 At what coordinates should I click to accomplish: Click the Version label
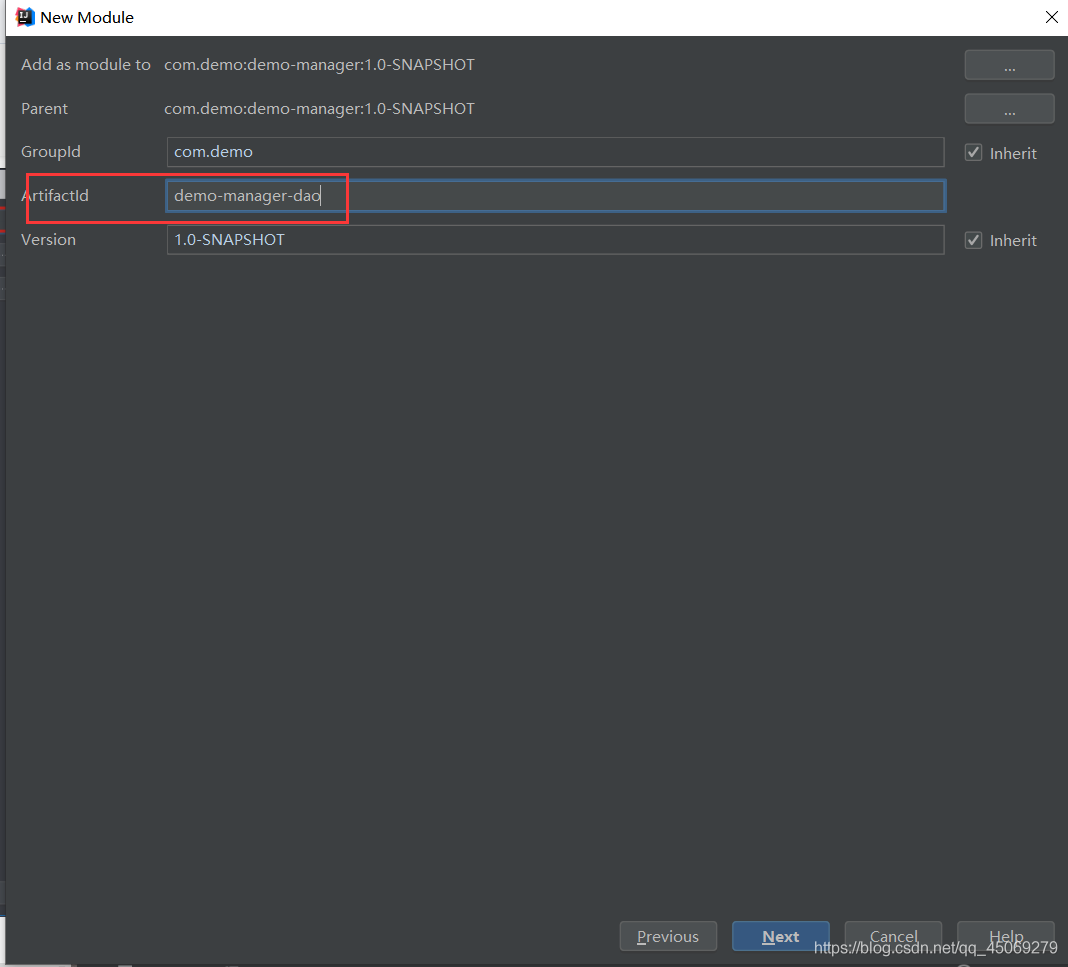48,240
